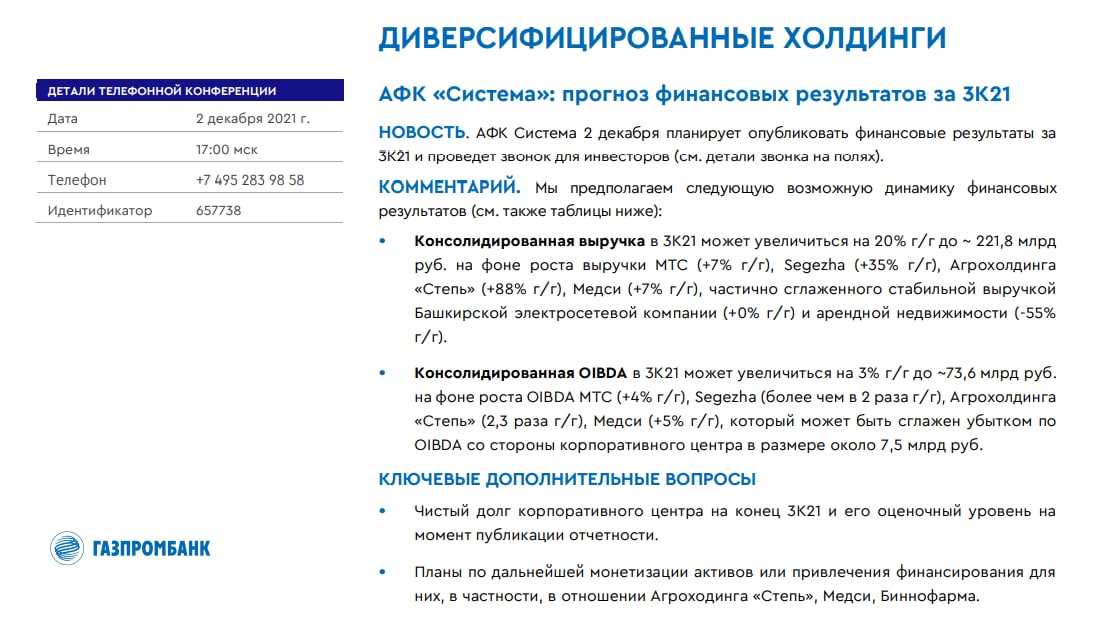Select the heading ДИВЕРСИФИЦИРОВАННЫЕ ХОЛДИНГИ
1100x618 pixels.
point(662,38)
